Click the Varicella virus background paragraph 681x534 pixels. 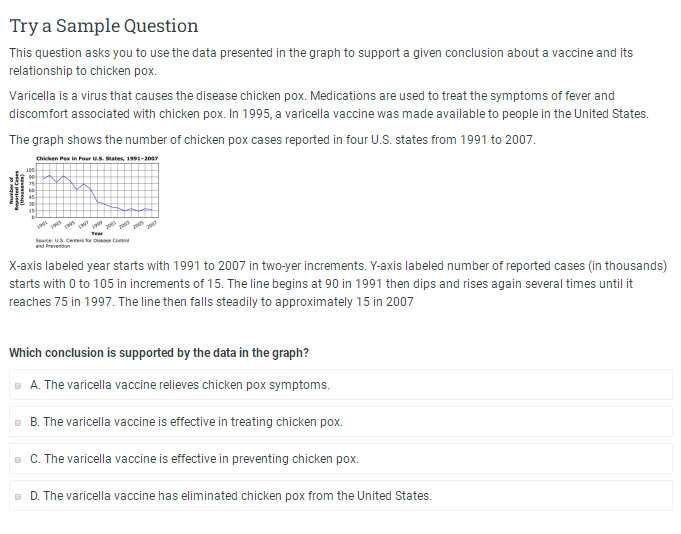(329, 105)
